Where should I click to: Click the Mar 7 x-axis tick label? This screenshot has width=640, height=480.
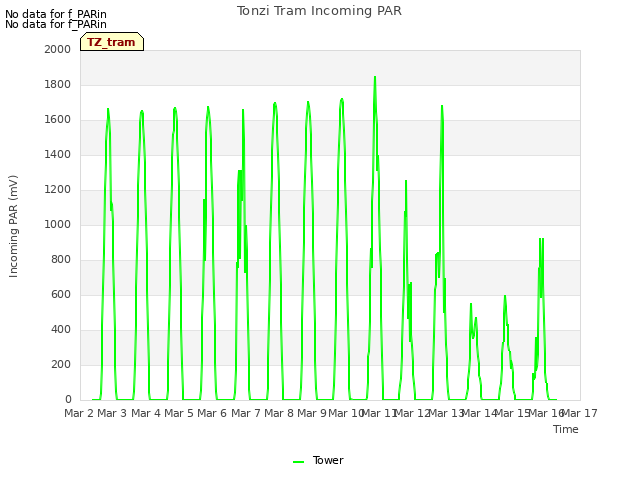[x=246, y=413]
